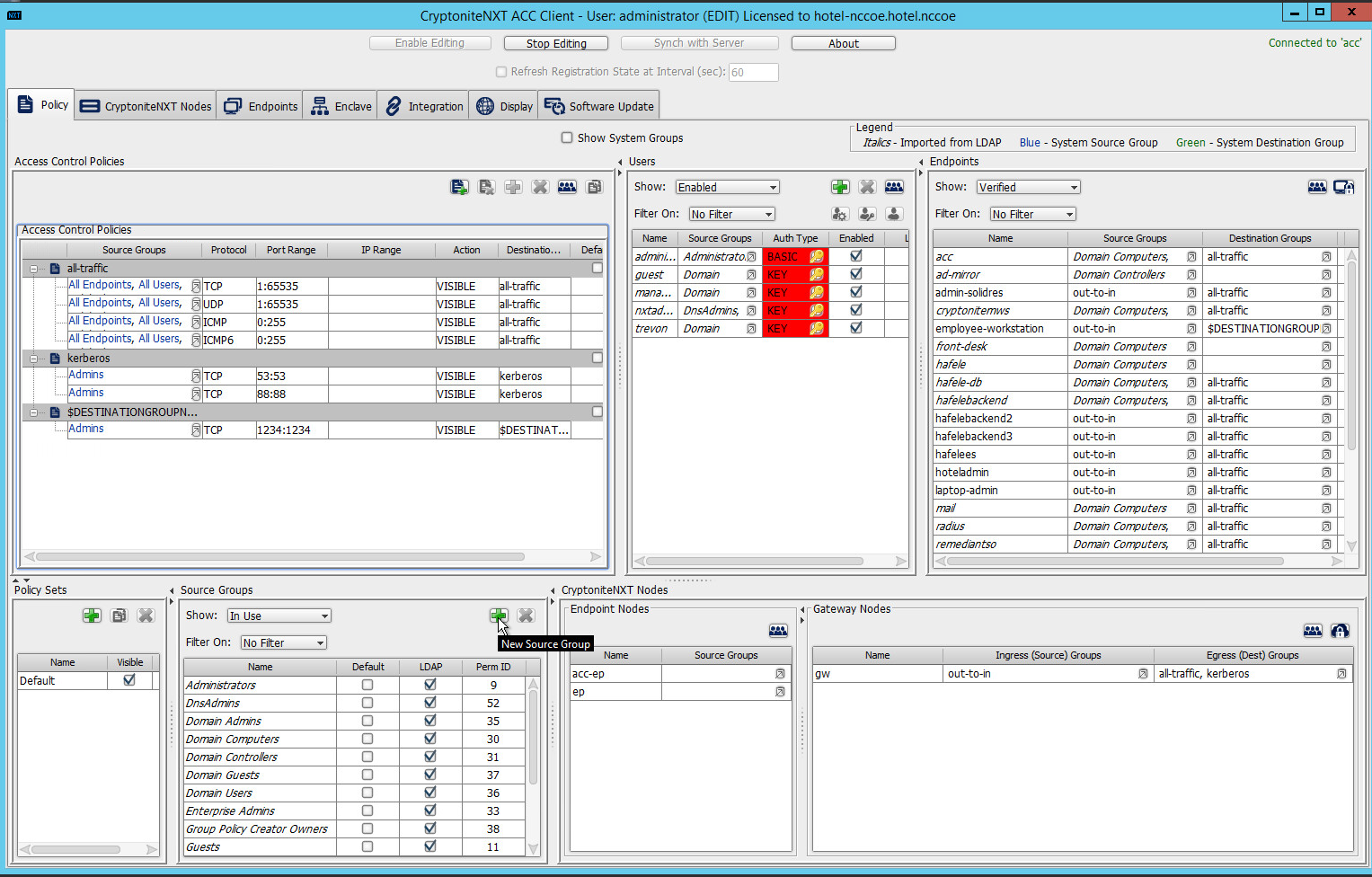Check the Default checkbox on all-traffic policy row
The height and width of the screenshot is (877, 1372).
pos(597,268)
